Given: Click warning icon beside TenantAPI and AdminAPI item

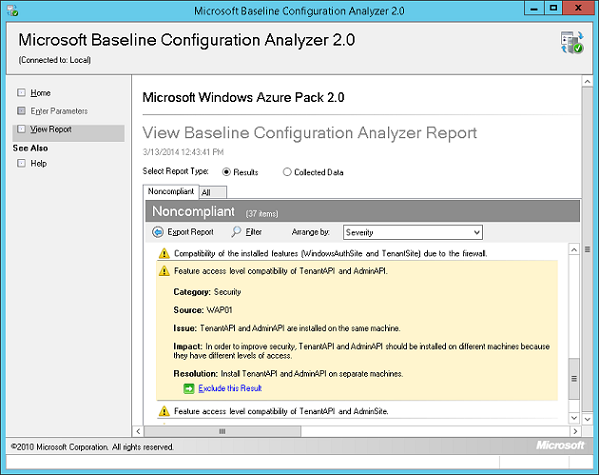Looking at the screenshot, I should (164, 271).
